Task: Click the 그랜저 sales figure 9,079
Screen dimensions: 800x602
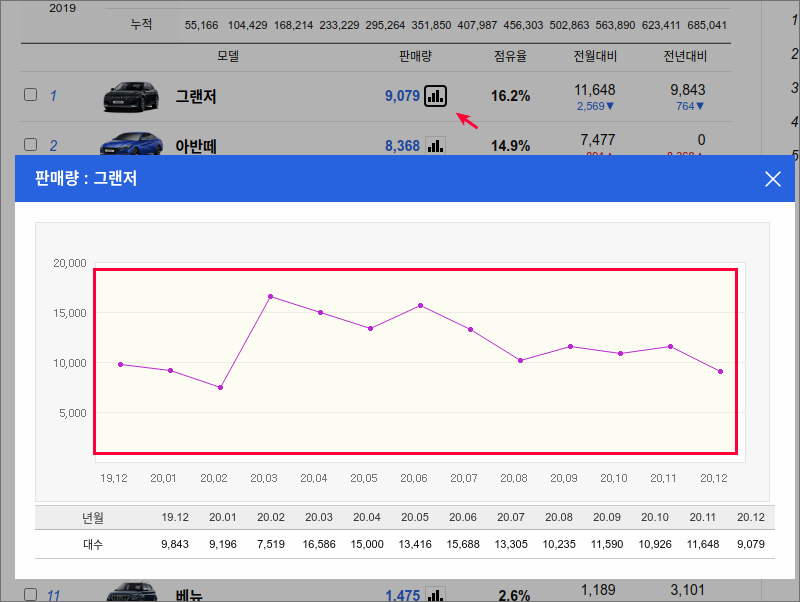Action: pyautogui.click(x=402, y=96)
